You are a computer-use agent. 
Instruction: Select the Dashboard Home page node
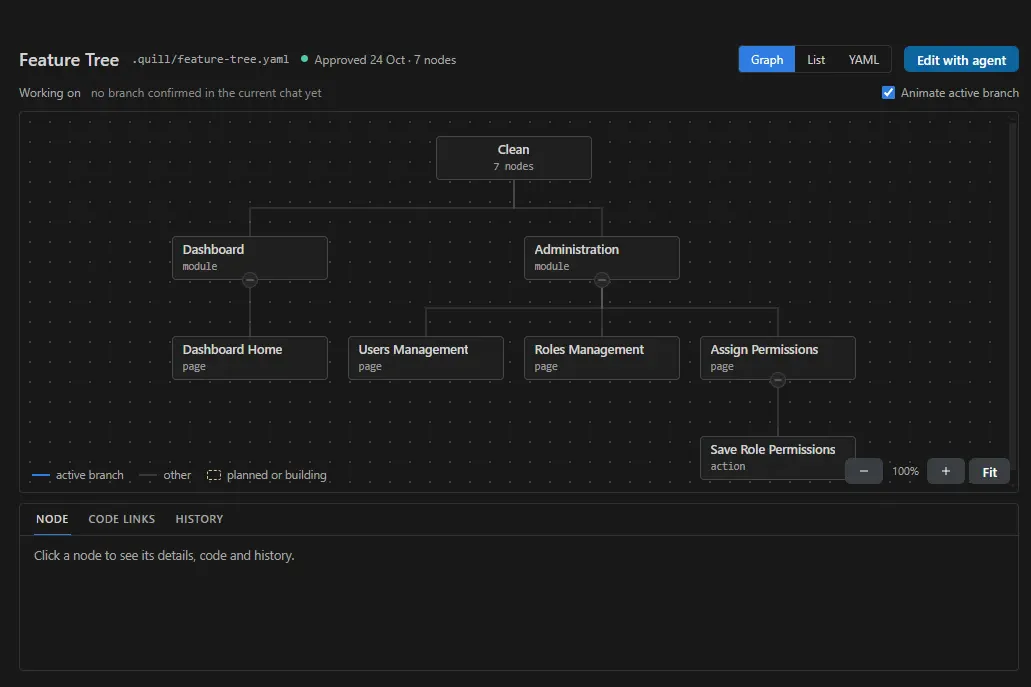point(250,358)
